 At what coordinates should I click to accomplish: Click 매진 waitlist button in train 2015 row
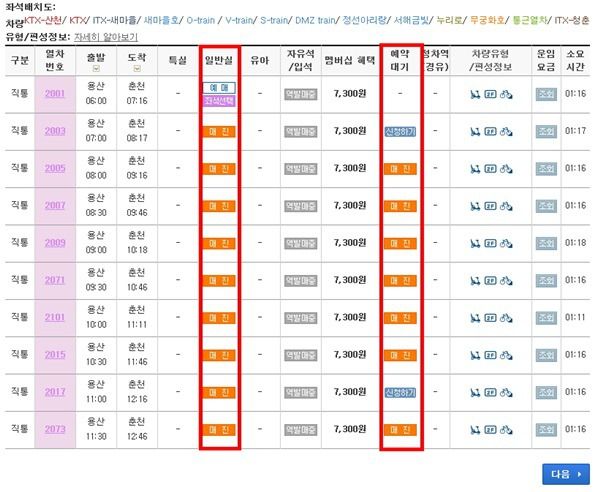tap(400, 356)
